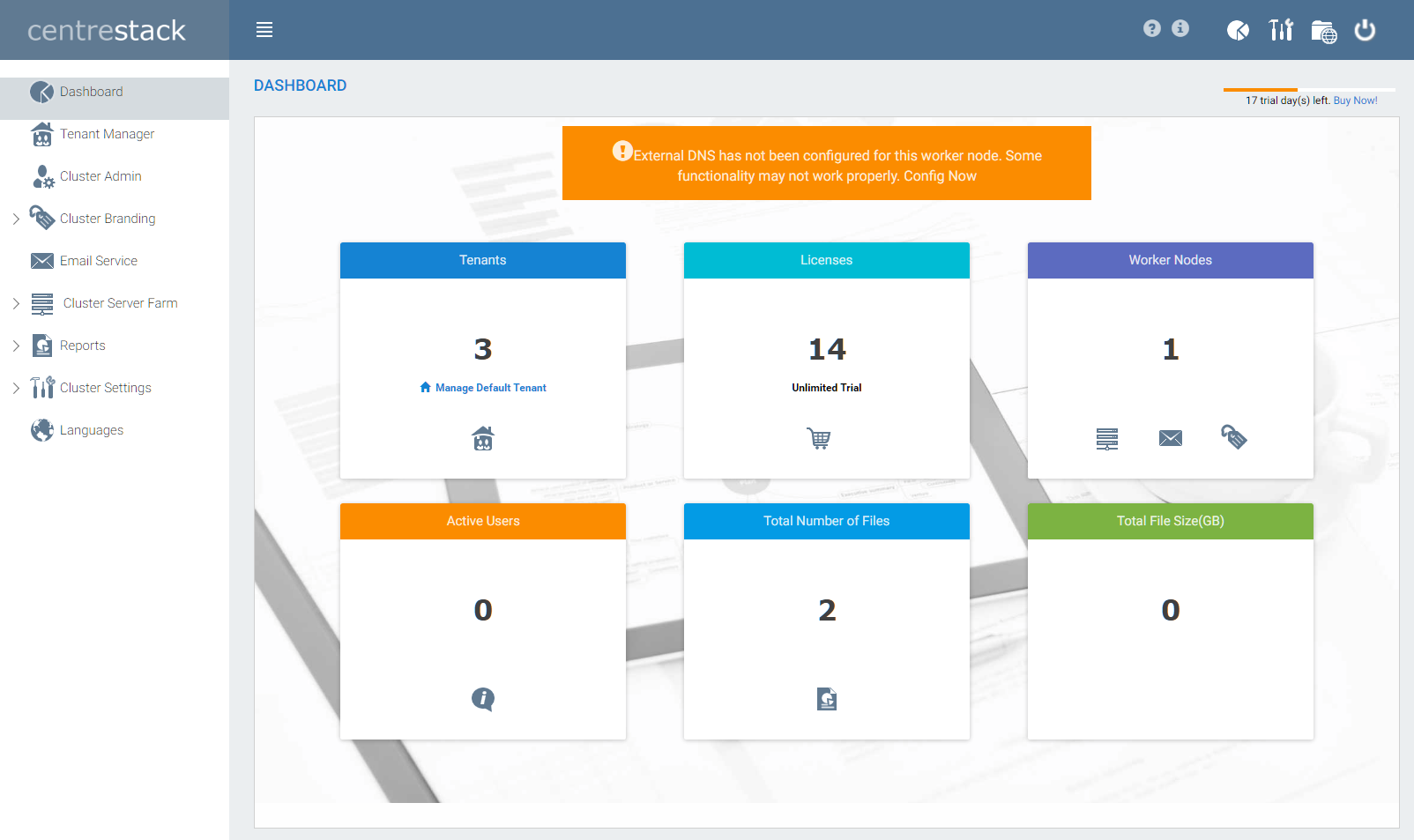Click the Active Users card header
This screenshot has width=1414, height=840.
[483, 521]
